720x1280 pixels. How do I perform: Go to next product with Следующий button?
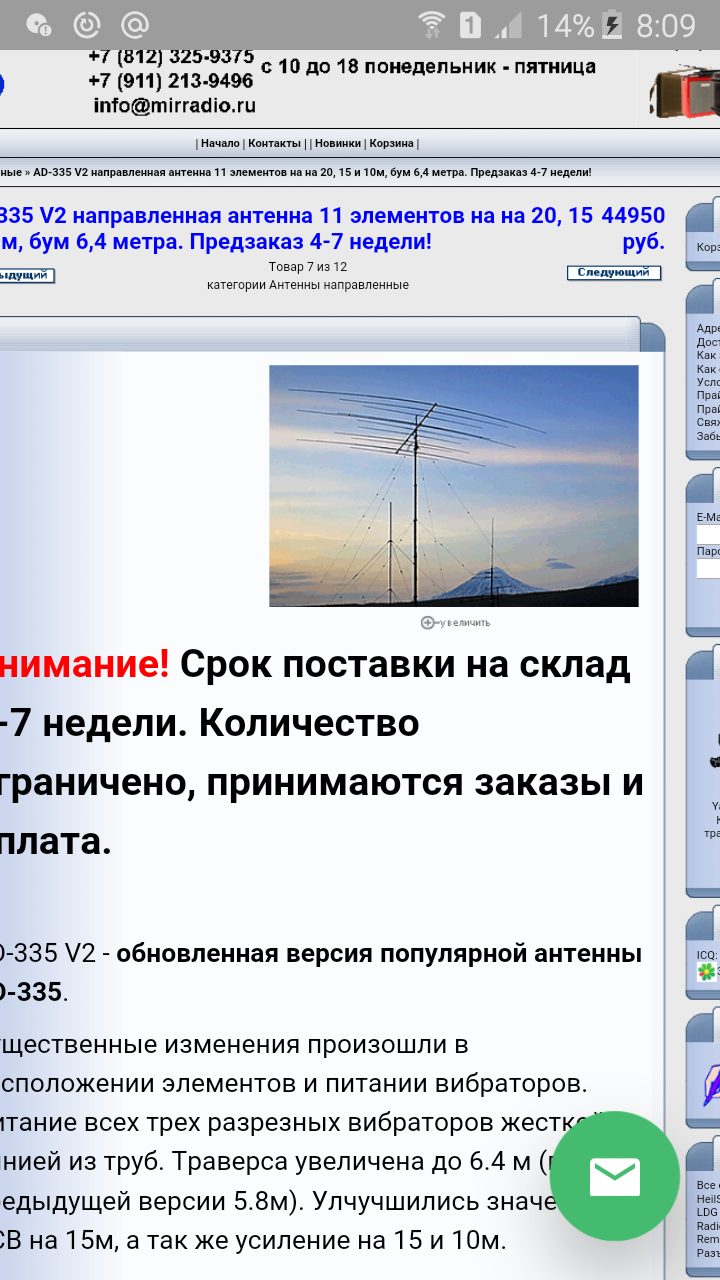click(x=613, y=272)
